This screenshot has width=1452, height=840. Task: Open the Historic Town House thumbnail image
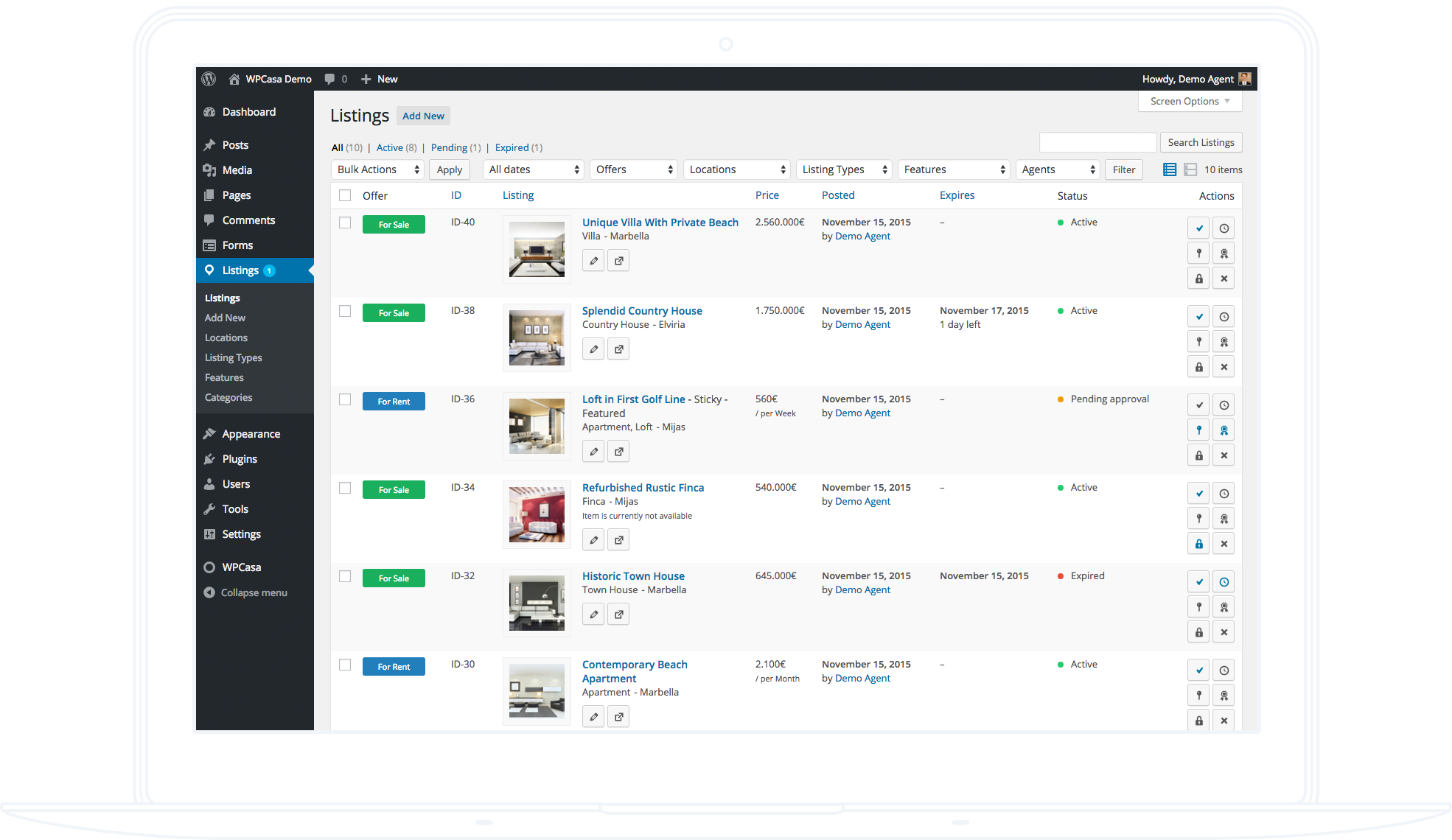[537, 603]
